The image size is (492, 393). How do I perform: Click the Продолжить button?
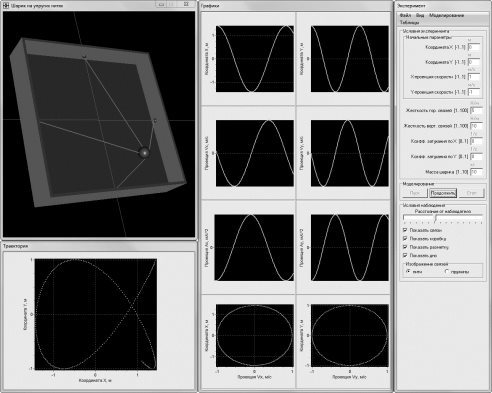pyautogui.click(x=443, y=193)
